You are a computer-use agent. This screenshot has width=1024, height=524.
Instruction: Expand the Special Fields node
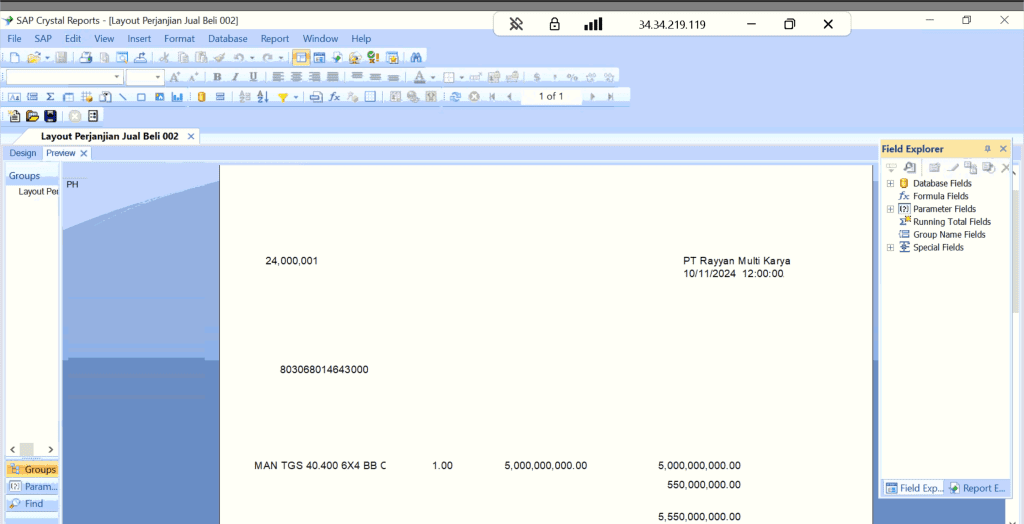(x=890, y=248)
